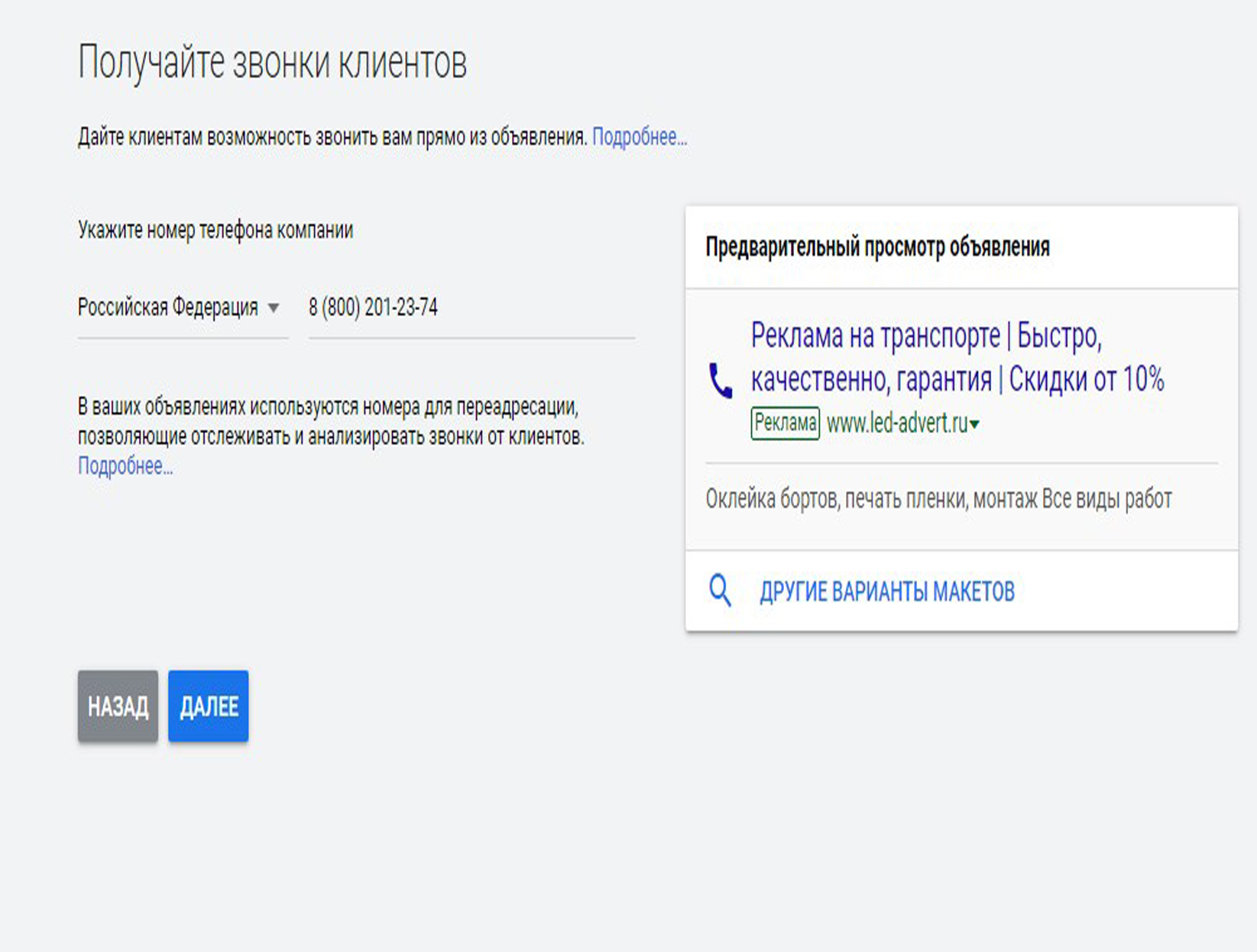Click the 'Дайте клиентам возможность звонить' description text
The height and width of the screenshot is (952, 1257).
click(332, 138)
